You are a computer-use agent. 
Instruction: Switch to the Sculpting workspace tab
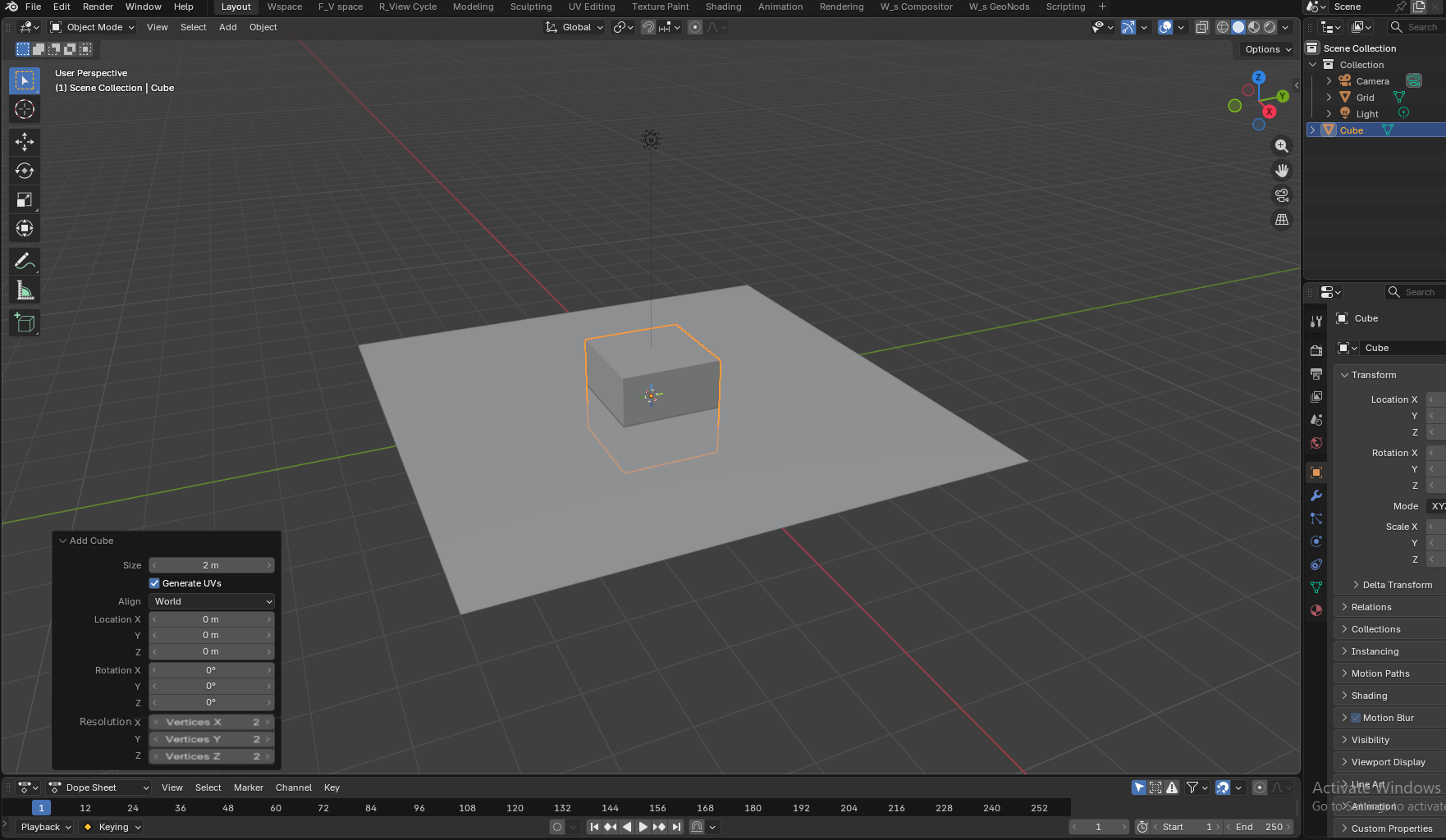pos(531,7)
